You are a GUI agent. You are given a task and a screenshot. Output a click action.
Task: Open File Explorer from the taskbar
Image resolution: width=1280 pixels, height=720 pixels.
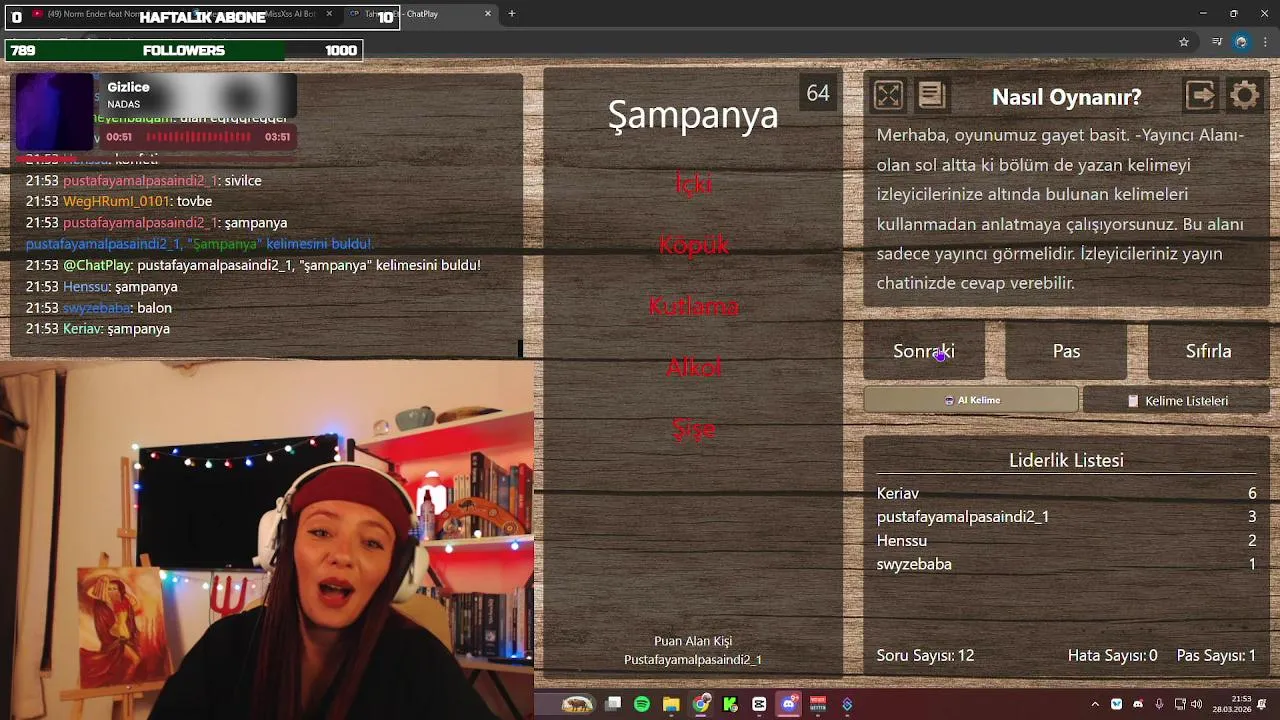pyautogui.click(x=671, y=704)
